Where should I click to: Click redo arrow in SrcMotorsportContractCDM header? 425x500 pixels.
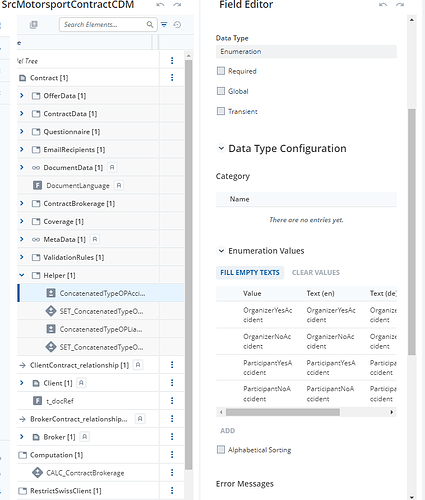(x=177, y=5)
